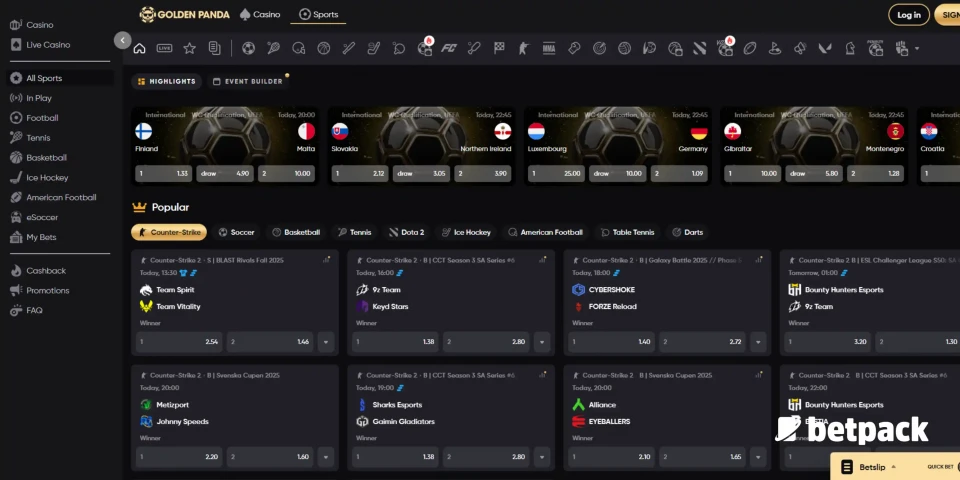Select the boxing glove icon
The width and height of the screenshot is (960, 480).
[x=574, y=48]
